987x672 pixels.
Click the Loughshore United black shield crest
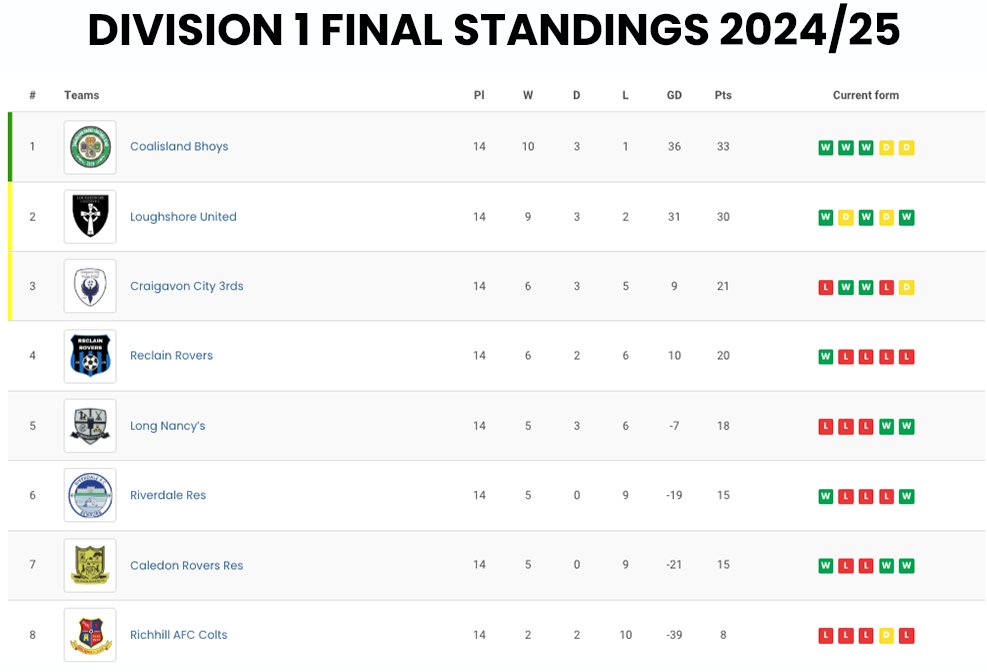(90, 216)
